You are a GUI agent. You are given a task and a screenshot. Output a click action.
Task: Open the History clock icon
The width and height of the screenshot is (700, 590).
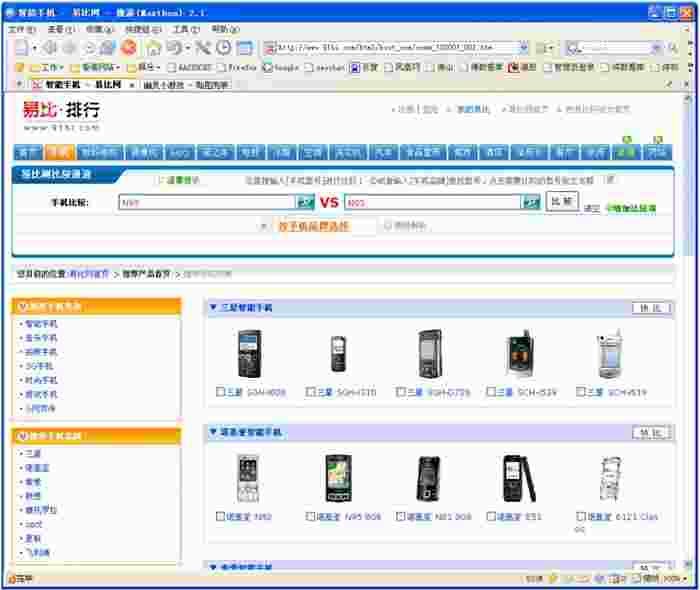[x=224, y=47]
